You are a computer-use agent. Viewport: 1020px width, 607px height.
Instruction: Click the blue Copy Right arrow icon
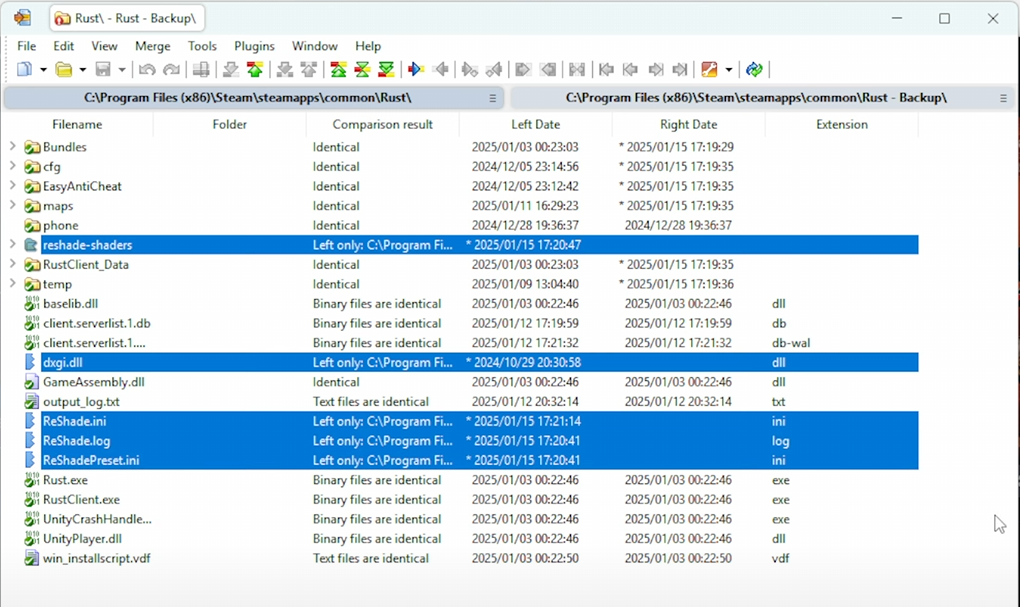(416, 69)
